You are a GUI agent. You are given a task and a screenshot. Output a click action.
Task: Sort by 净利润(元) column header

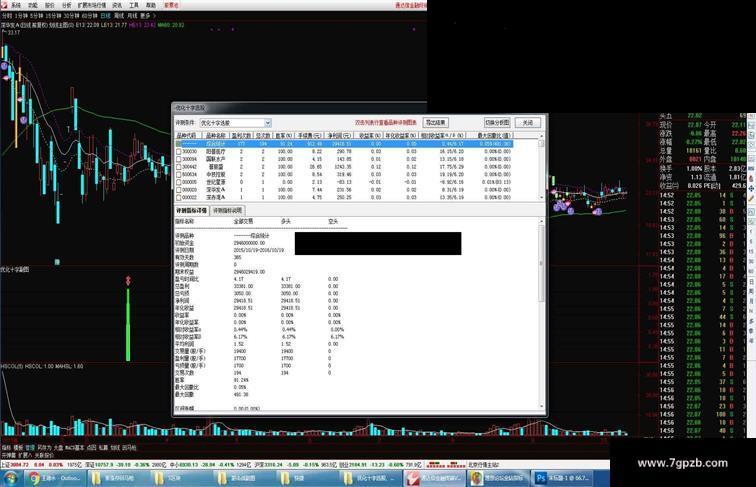[x=339, y=136]
